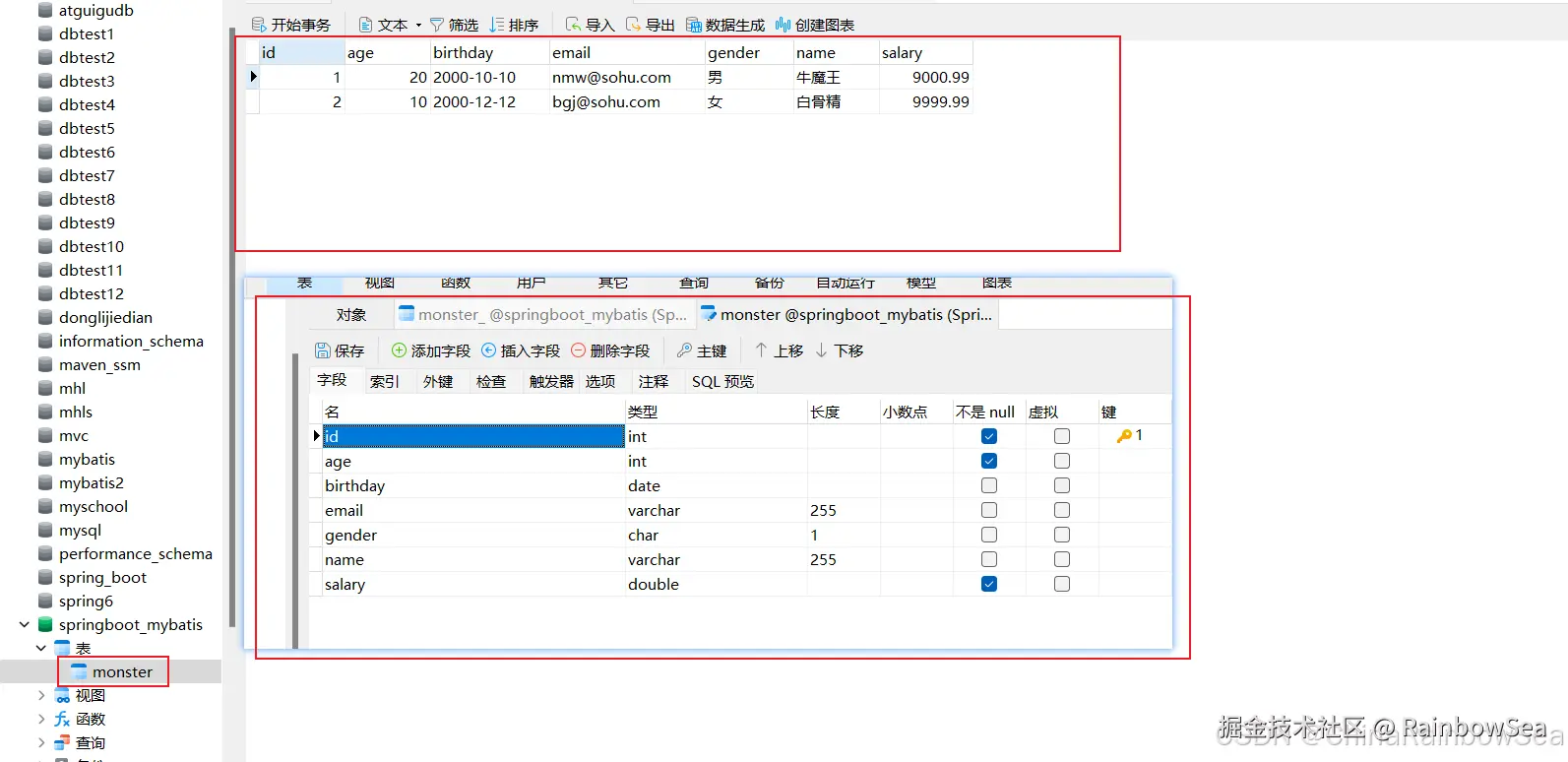The image size is (1568, 762).
Task: Expand the 查询 (queries) node
Action: pos(41,742)
